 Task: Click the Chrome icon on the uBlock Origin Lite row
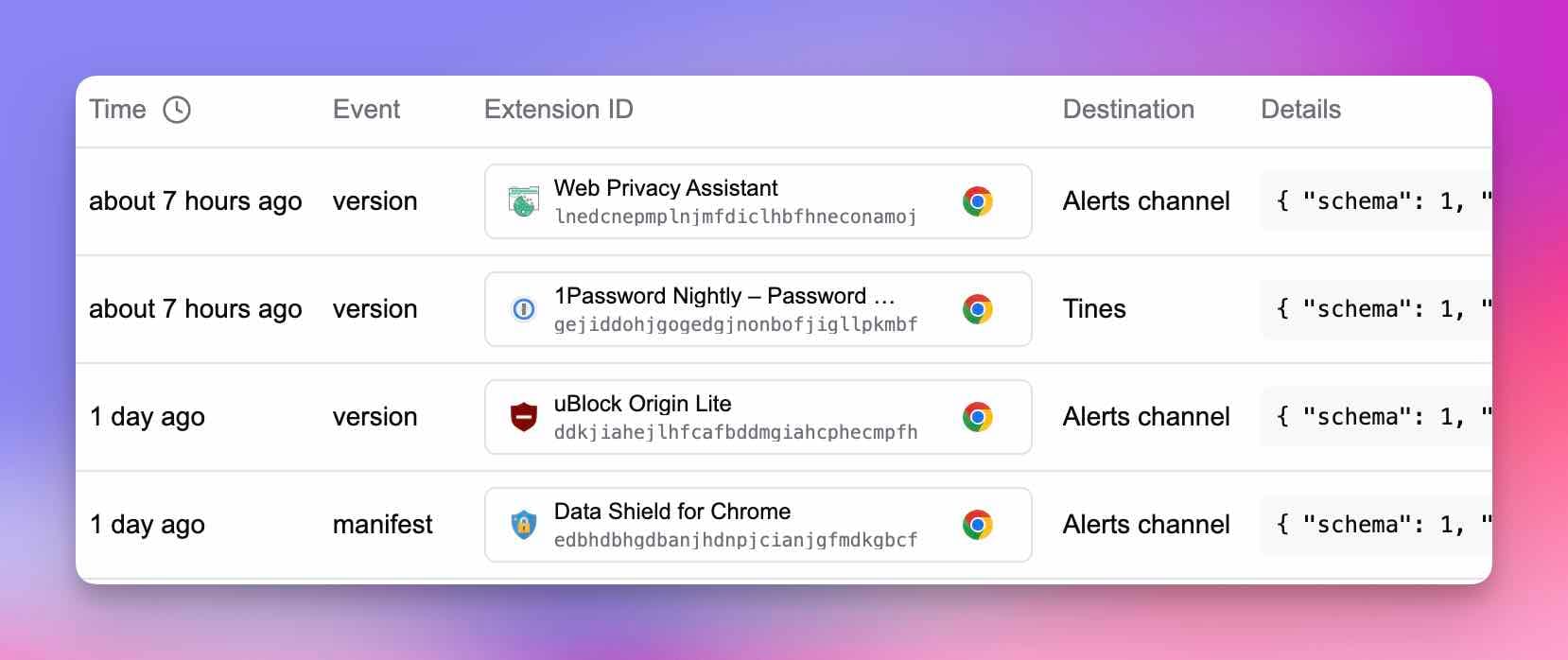(979, 417)
